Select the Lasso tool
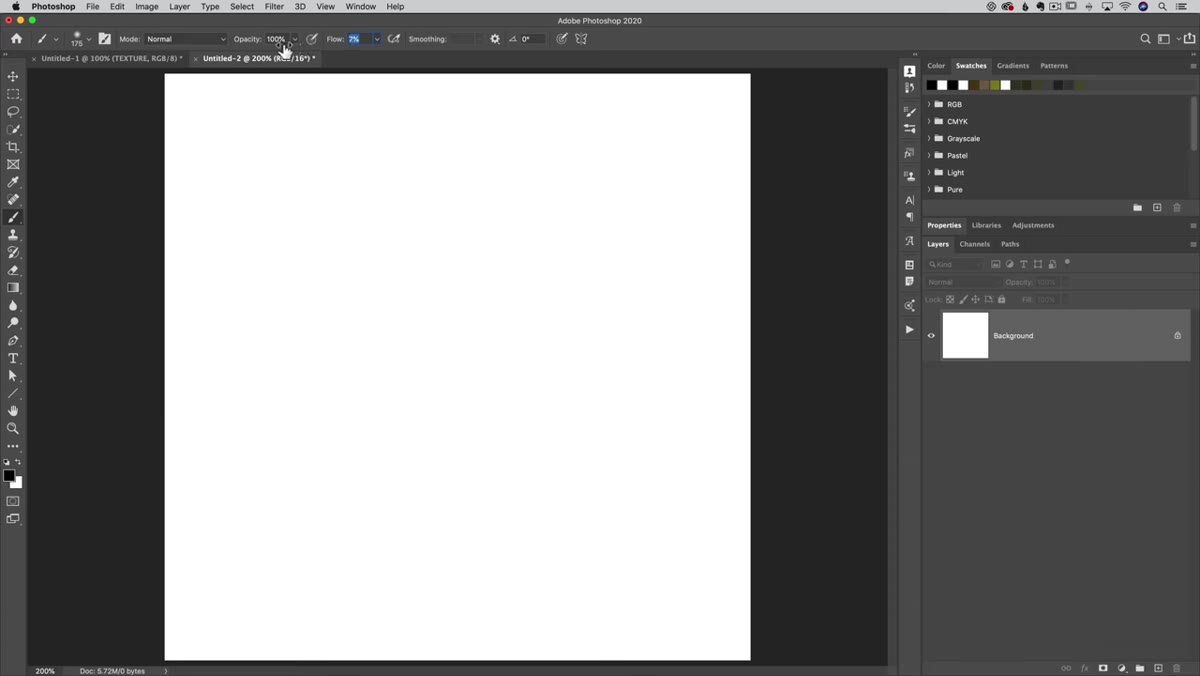 (x=13, y=112)
